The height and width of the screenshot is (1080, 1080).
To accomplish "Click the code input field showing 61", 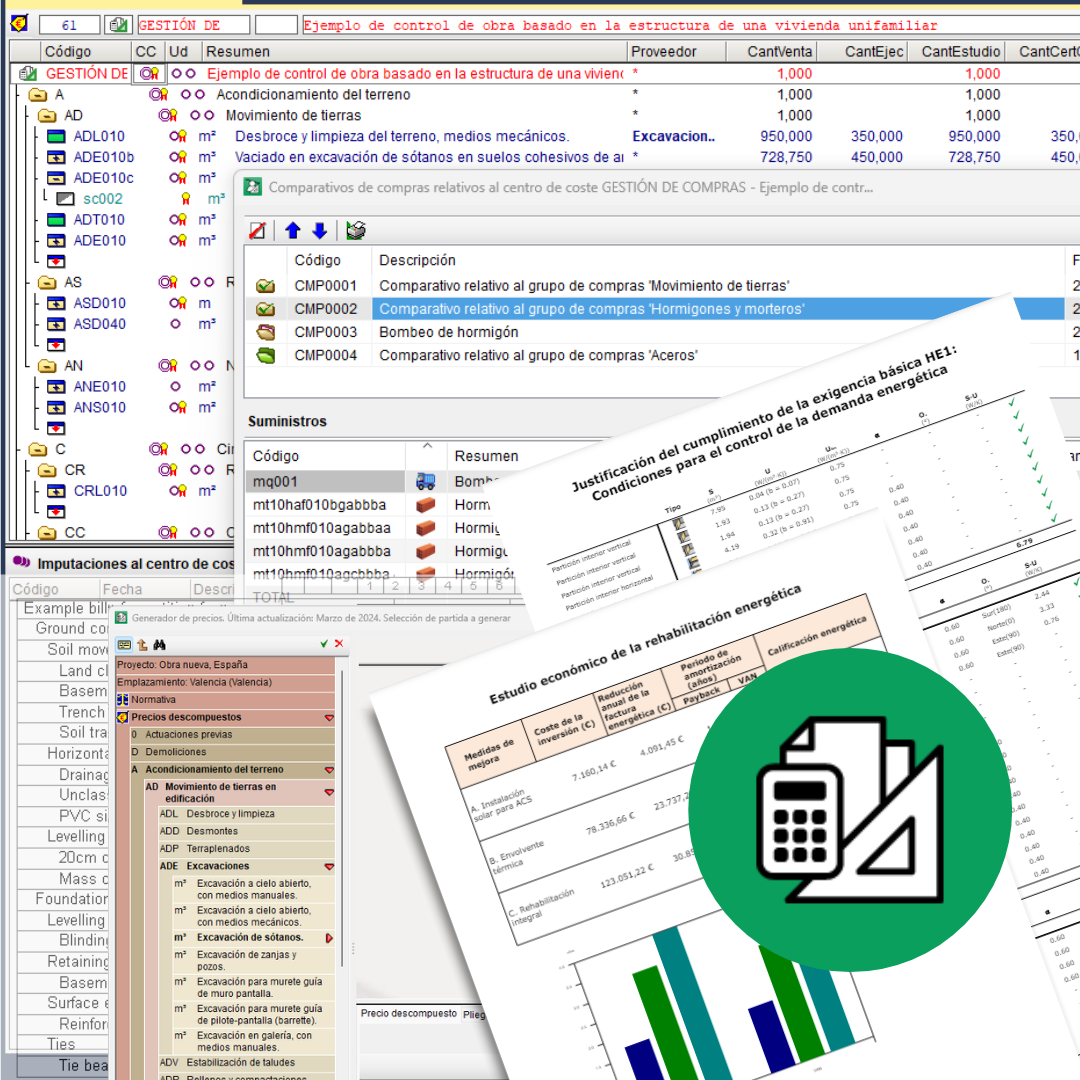I will pos(70,25).
